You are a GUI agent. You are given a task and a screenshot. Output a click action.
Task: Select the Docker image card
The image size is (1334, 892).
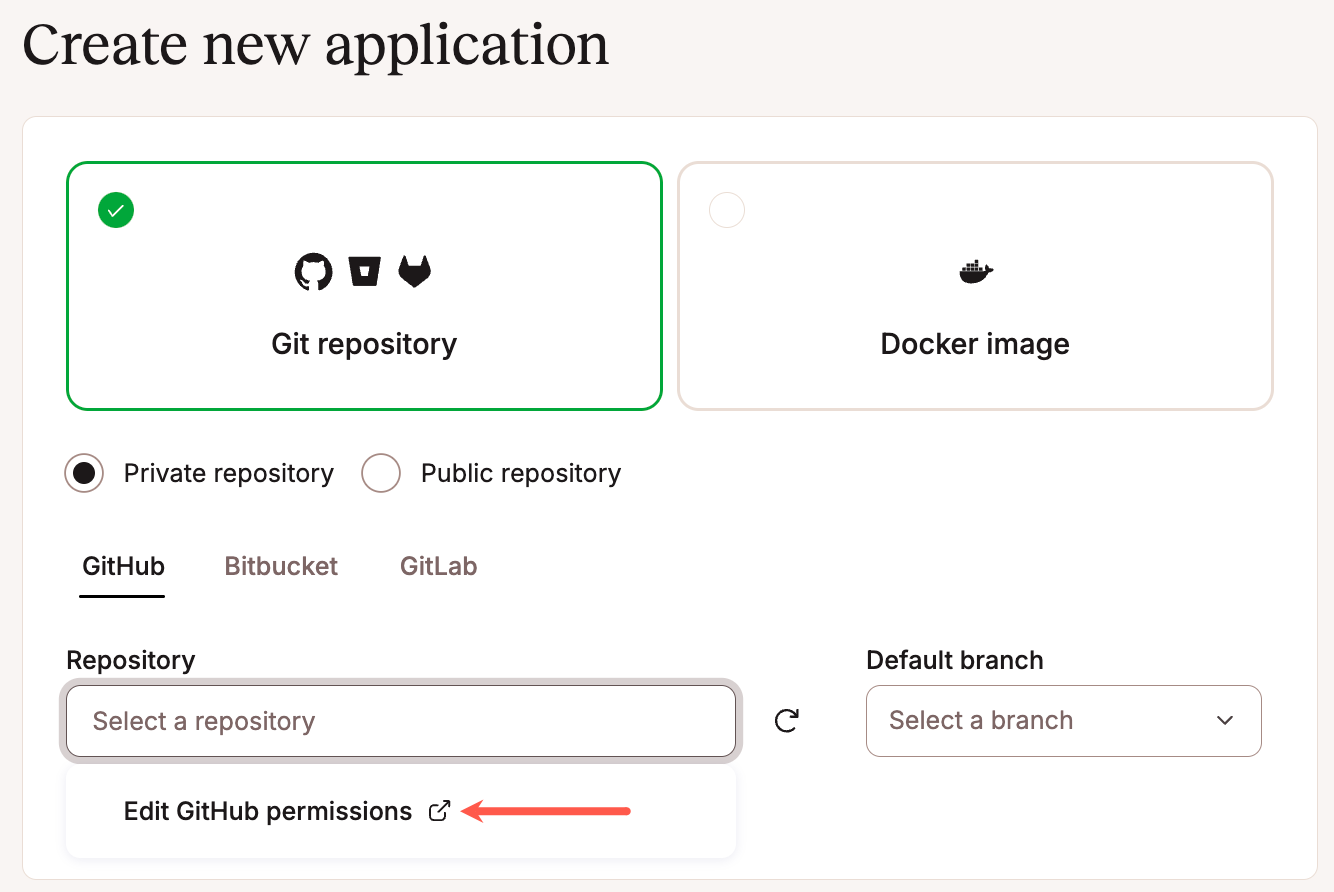click(x=974, y=344)
